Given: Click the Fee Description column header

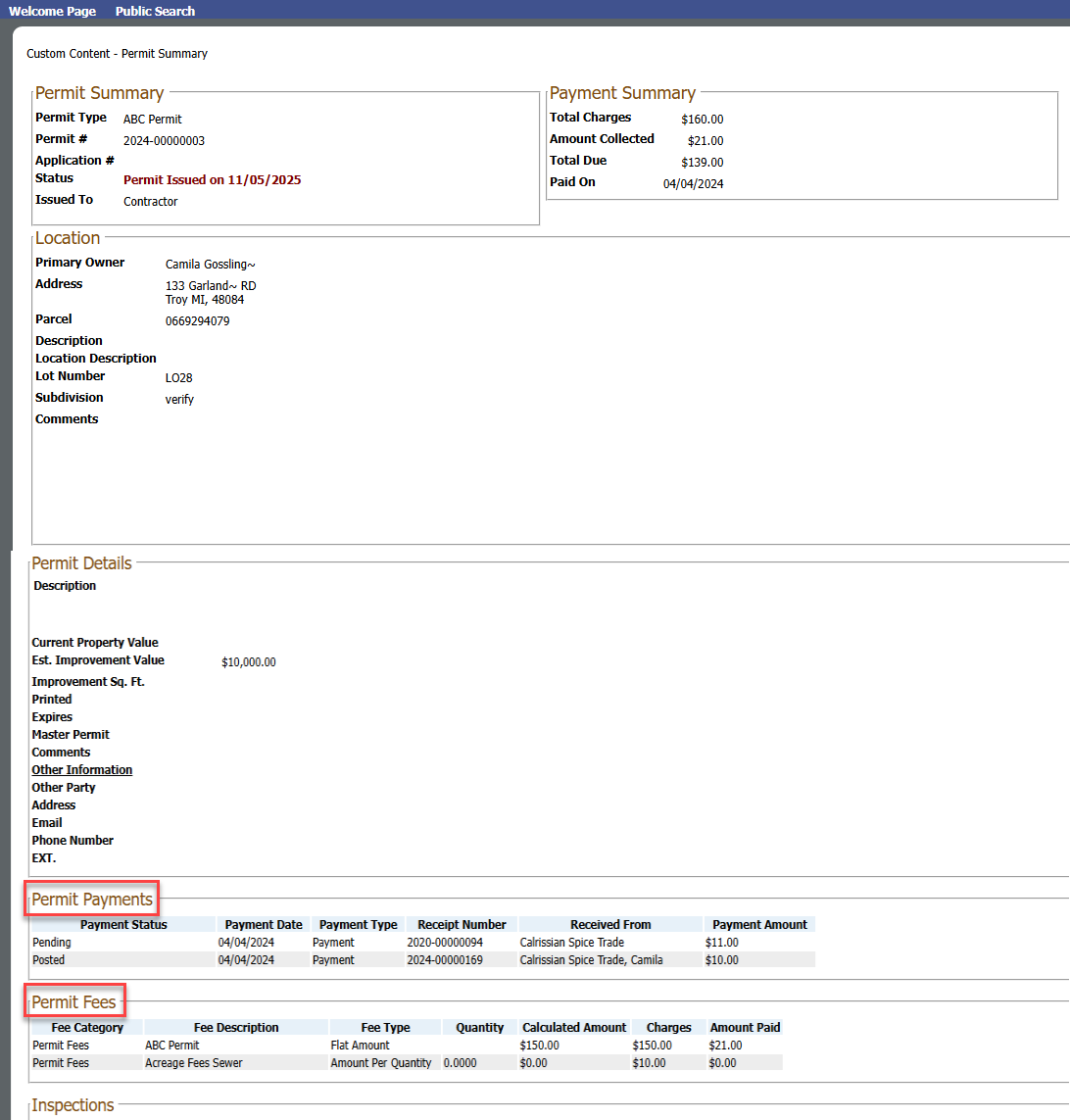Looking at the screenshot, I should [236, 1028].
